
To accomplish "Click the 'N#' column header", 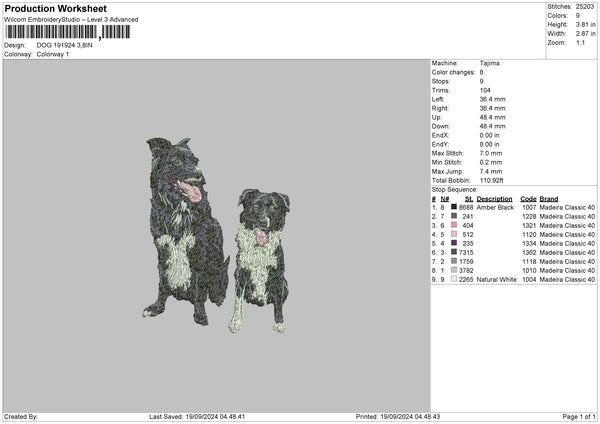I will 445,199.
